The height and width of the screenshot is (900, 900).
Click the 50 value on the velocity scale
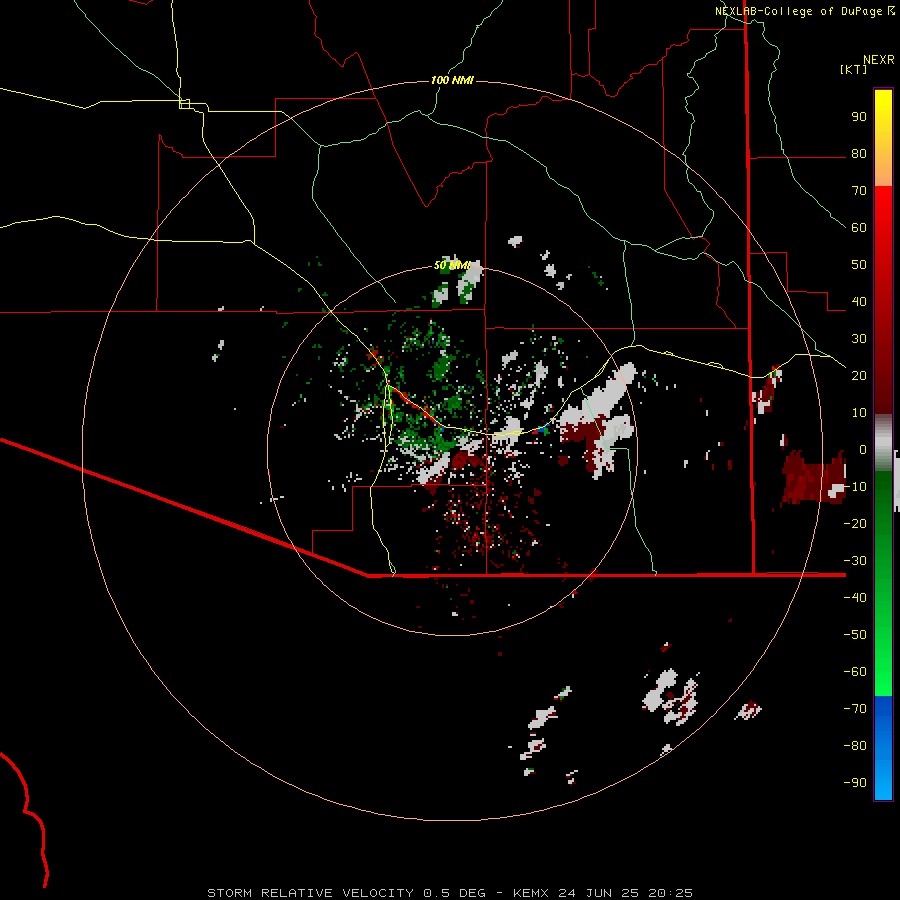coord(859,265)
